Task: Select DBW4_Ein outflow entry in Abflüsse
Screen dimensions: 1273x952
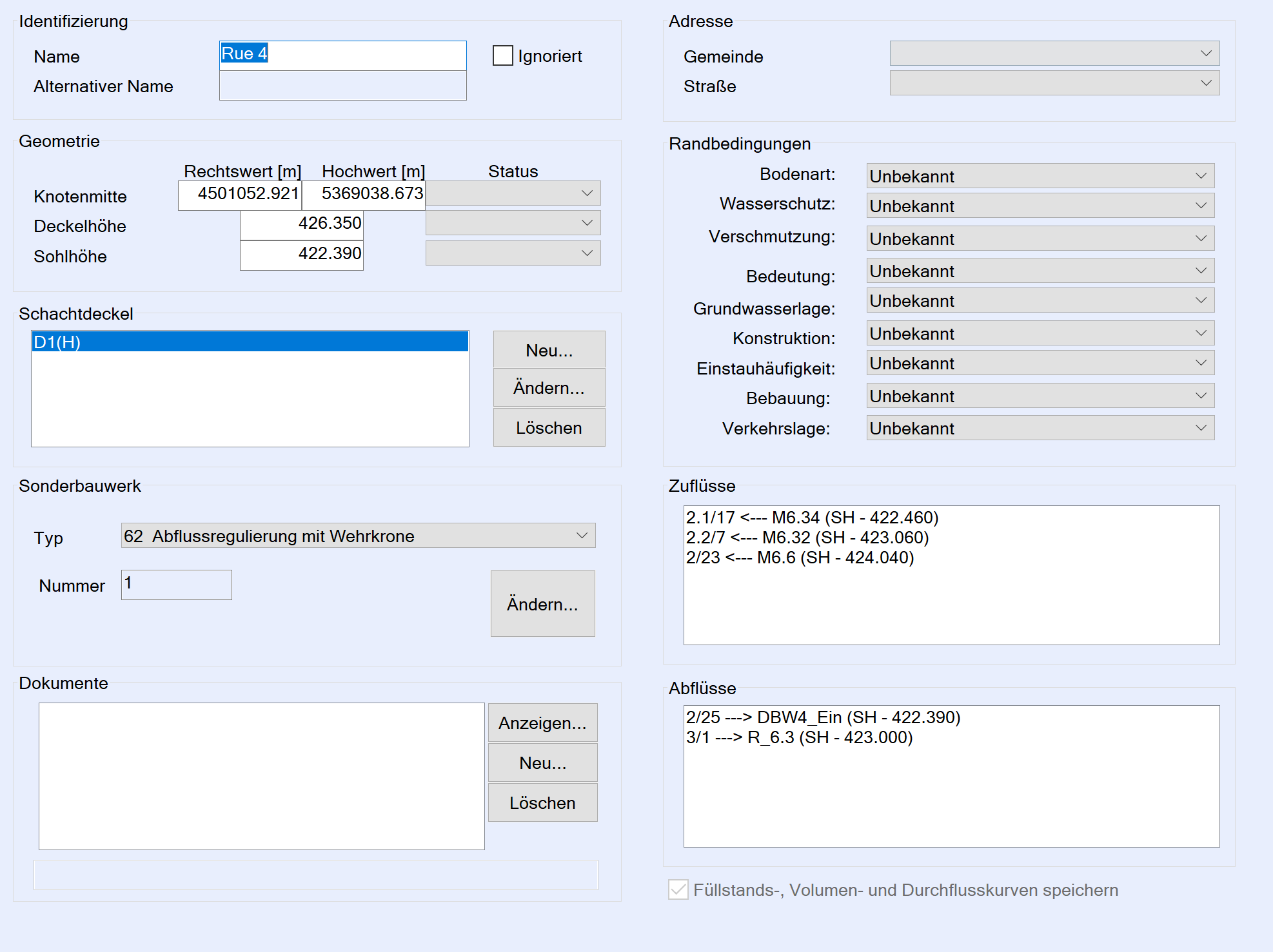Action: [823, 717]
